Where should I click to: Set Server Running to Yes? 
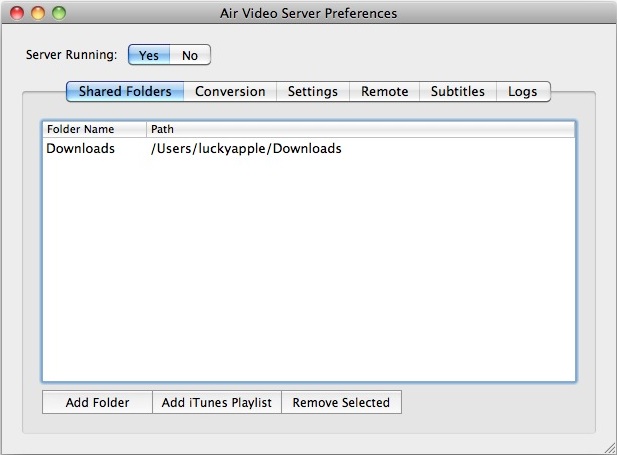click(148, 55)
